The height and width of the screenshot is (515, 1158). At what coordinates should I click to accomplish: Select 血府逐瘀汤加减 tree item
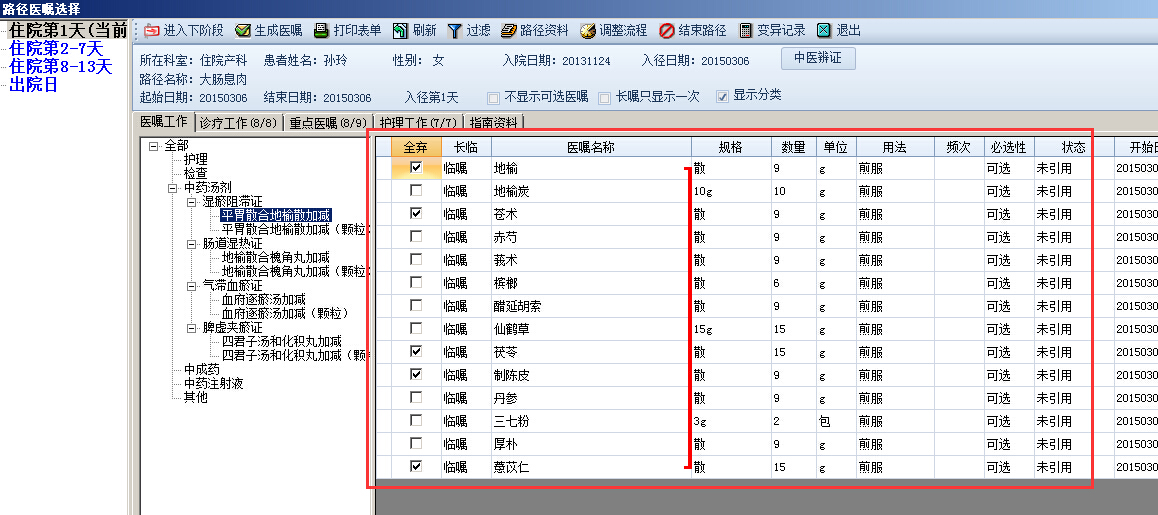(264, 299)
